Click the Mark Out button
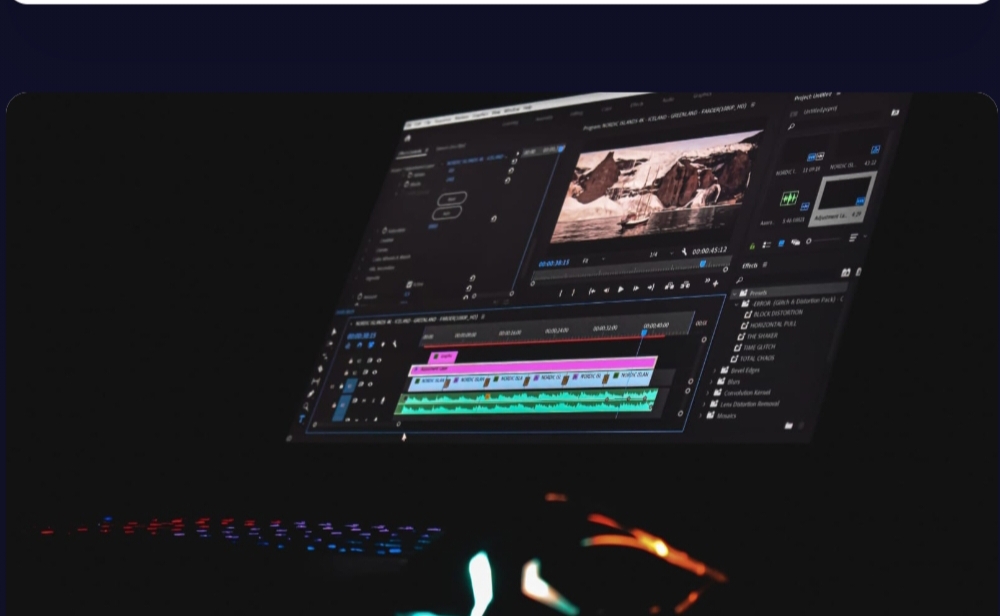The image size is (1000, 616). (573, 293)
